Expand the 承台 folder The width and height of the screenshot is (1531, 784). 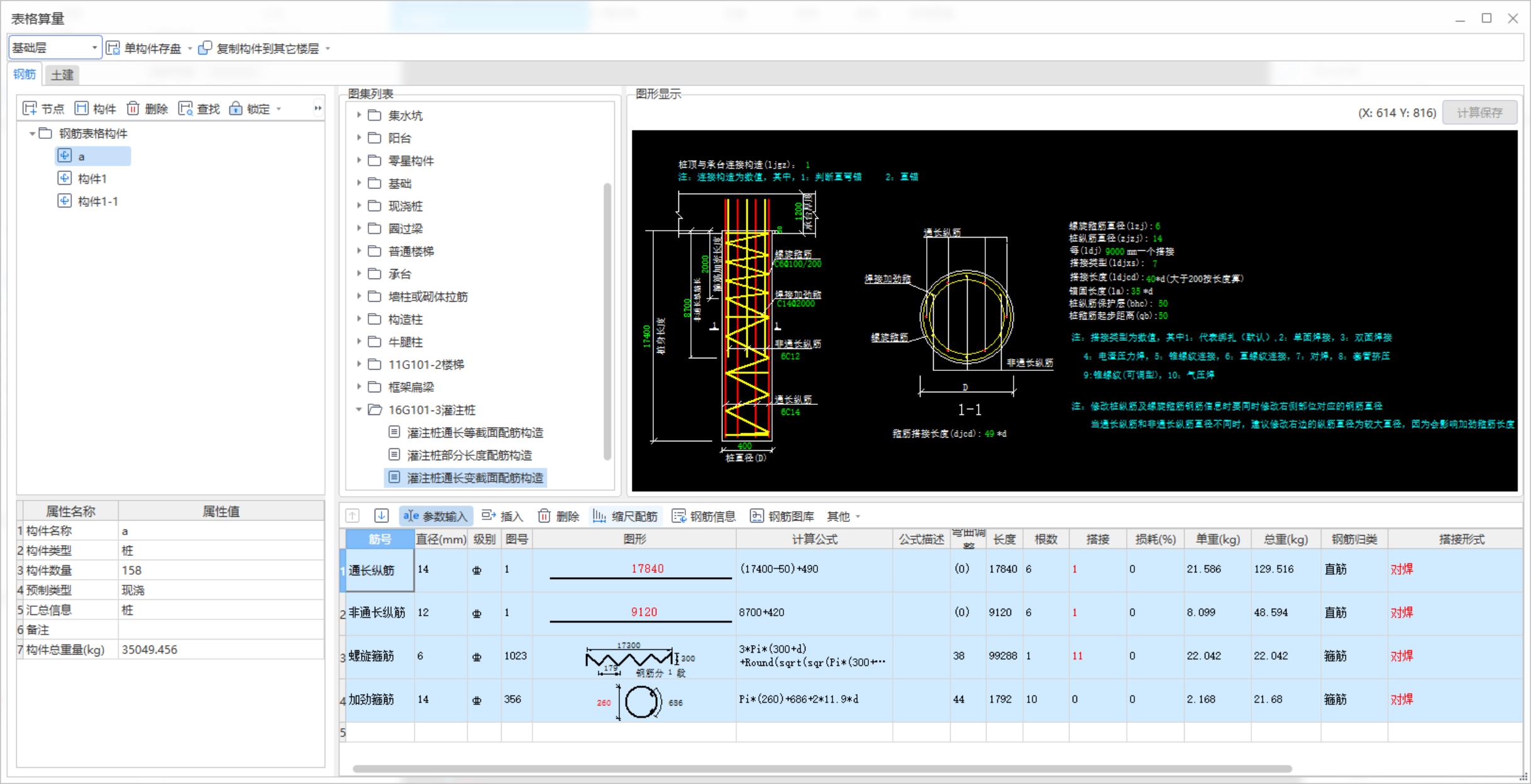359,273
